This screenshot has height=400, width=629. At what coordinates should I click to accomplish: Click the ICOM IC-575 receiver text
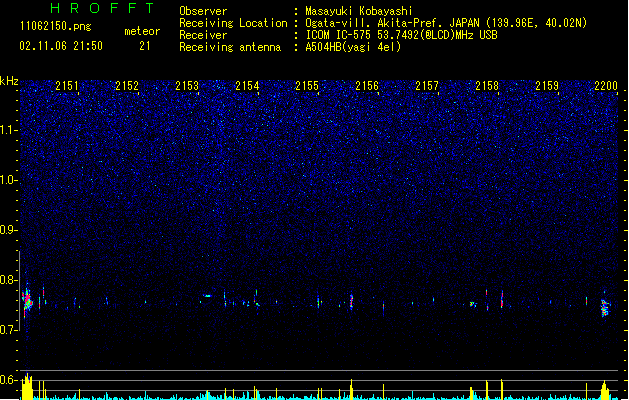[402, 35]
